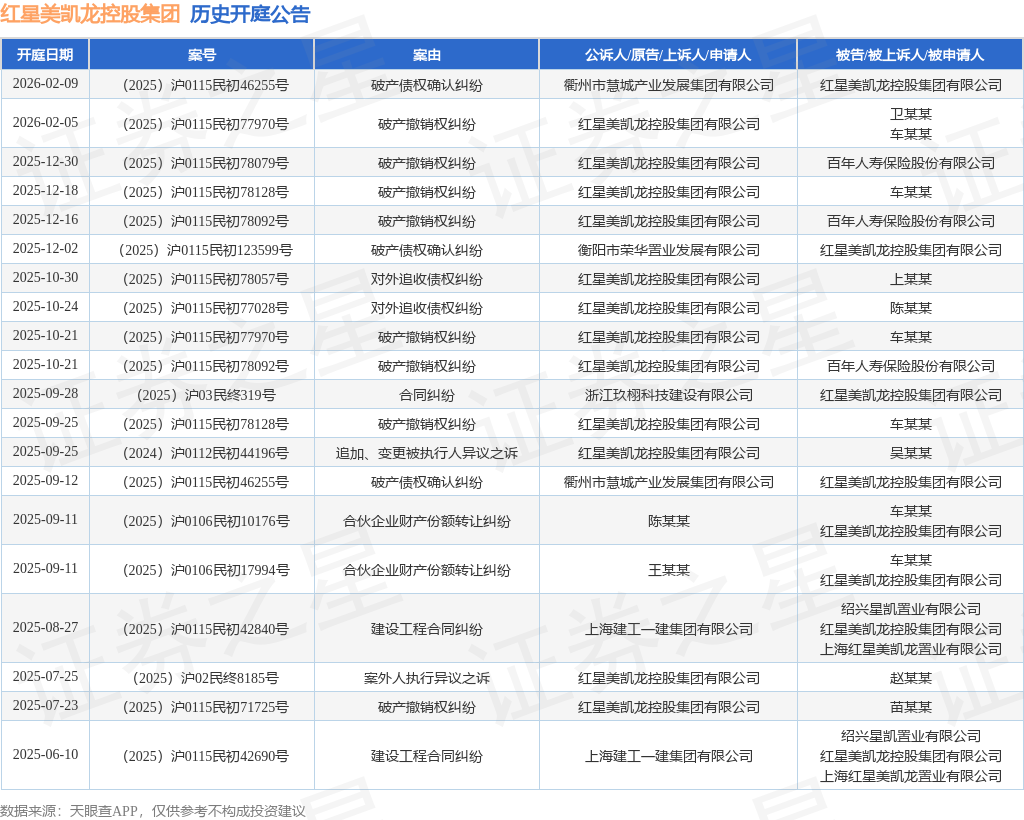Screen dimensions: 1024x820
Task: Click the 合同纠纷 cause cell
Action: tap(426, 395)
